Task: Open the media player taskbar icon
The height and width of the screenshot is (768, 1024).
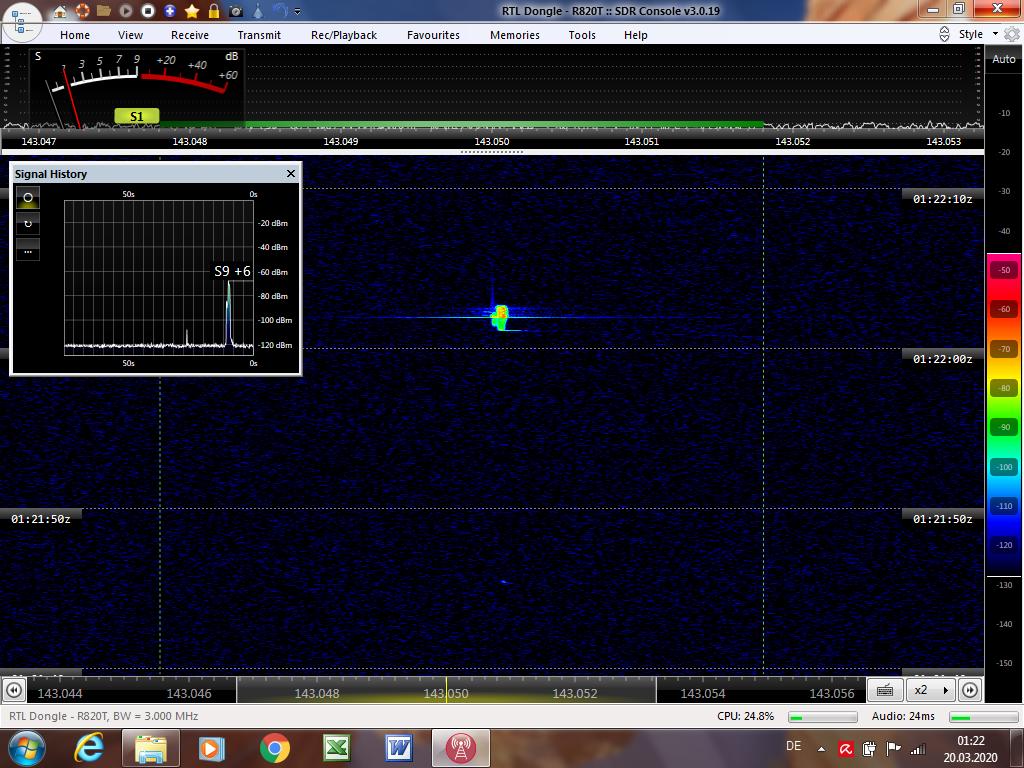Action: (211, 748)
